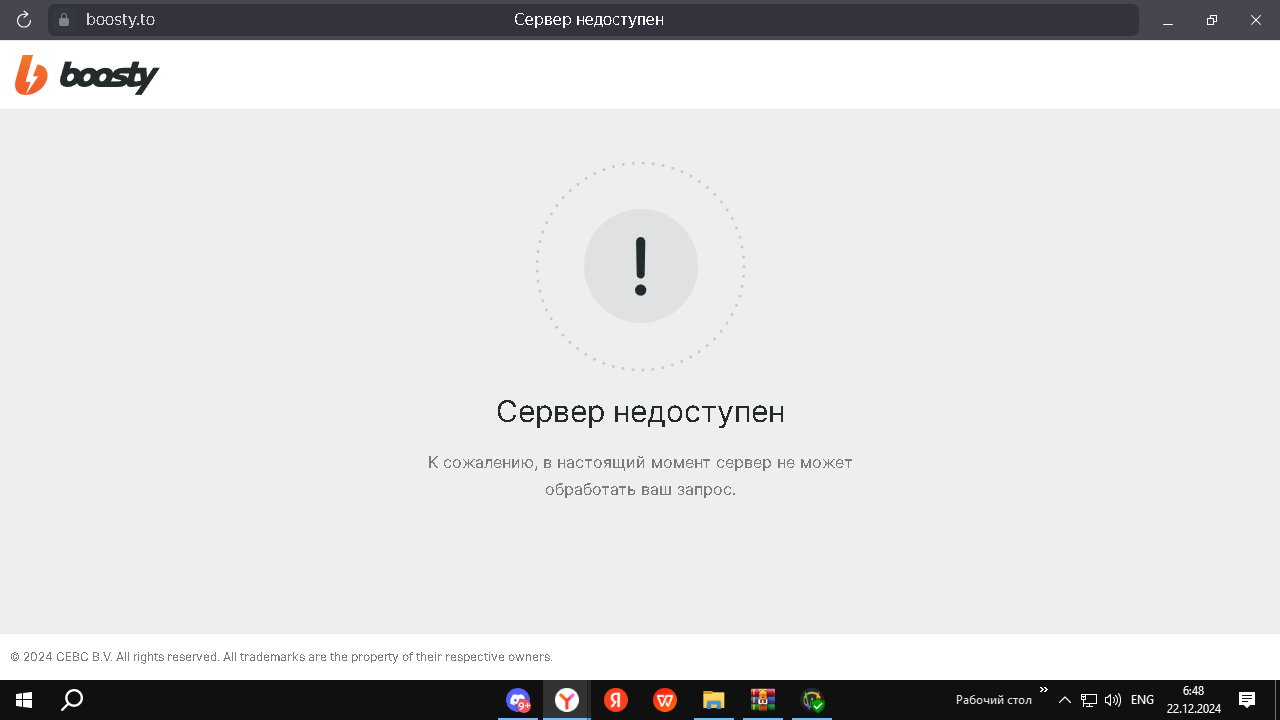Screen dimensions: 1280x720
Task: Switch to Yandex Browser taskbar icon
Action: click(567, 700)
